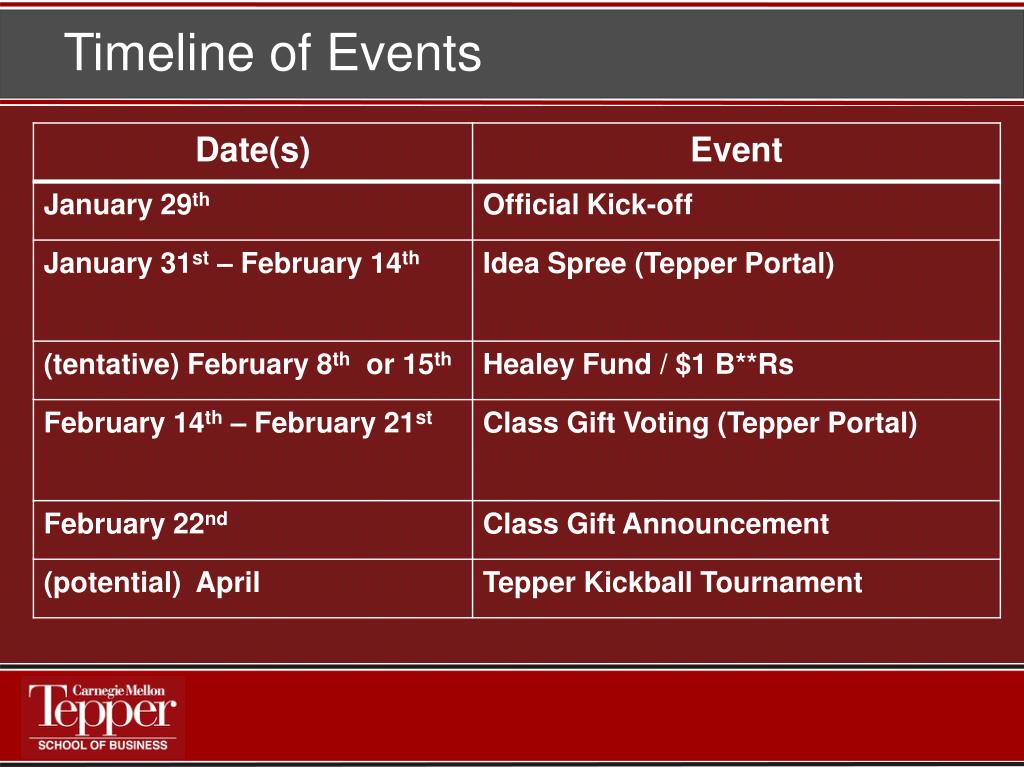This screenshot has width=1024, height=768.
Task: Click Class Gift Voting (Tepper Portal) cell
Action: [736, 450]
